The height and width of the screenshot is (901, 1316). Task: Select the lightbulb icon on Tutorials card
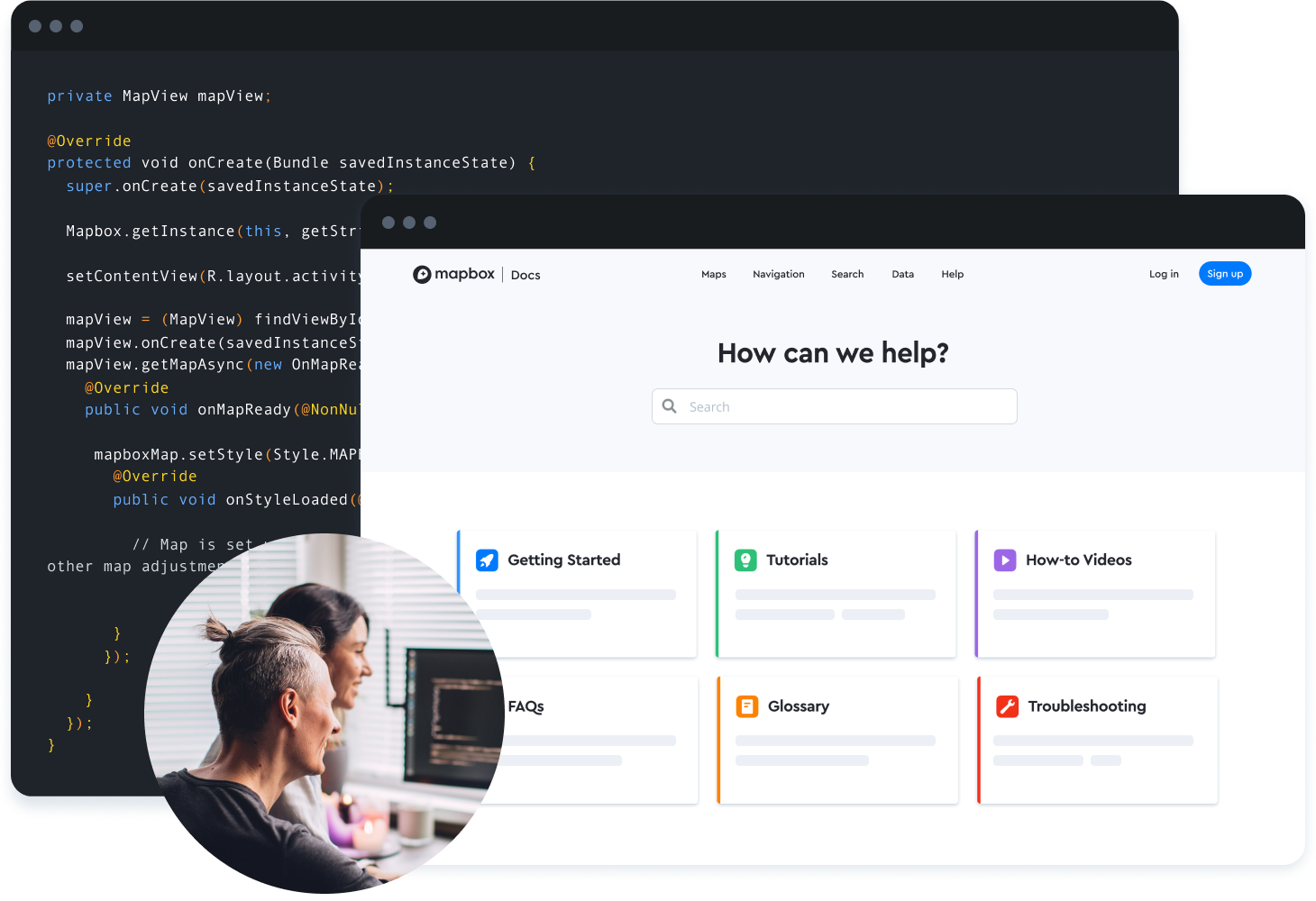pyautogui.click(x=746, y=560)
